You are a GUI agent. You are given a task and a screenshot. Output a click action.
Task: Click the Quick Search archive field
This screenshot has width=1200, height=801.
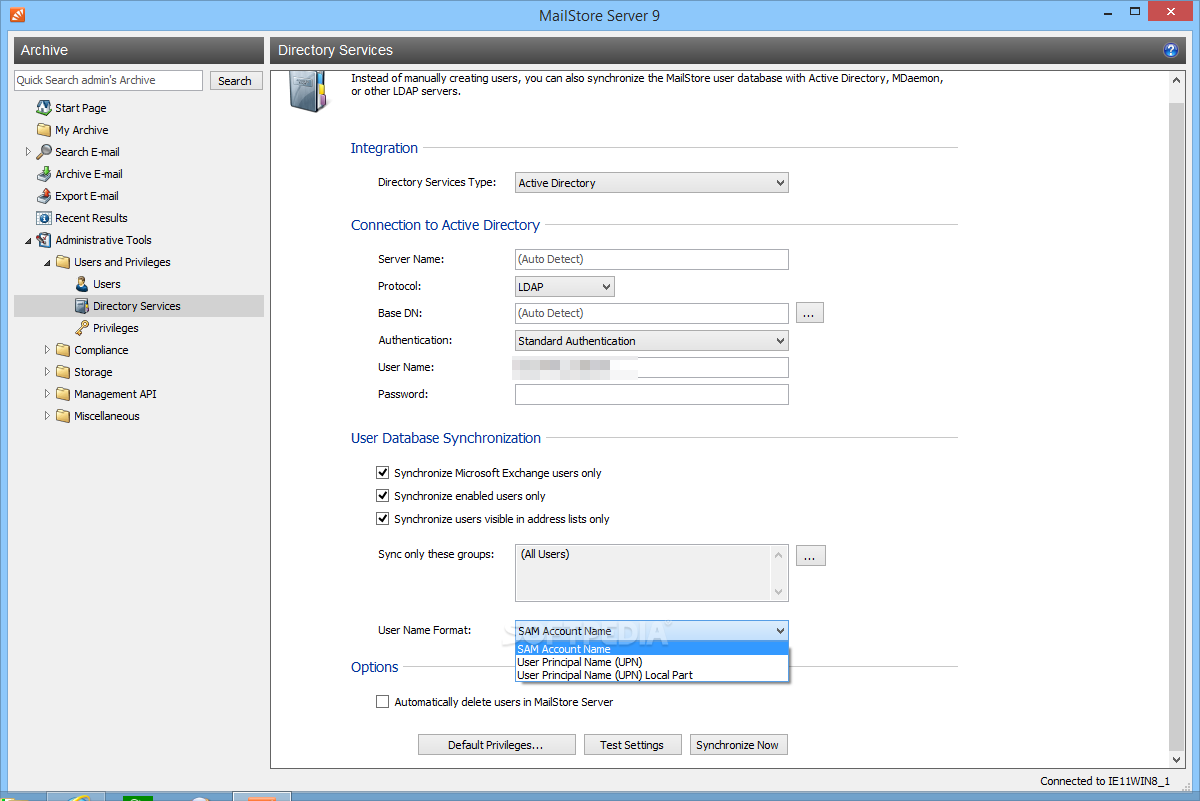pyautogui.click(x=108, y=80)
